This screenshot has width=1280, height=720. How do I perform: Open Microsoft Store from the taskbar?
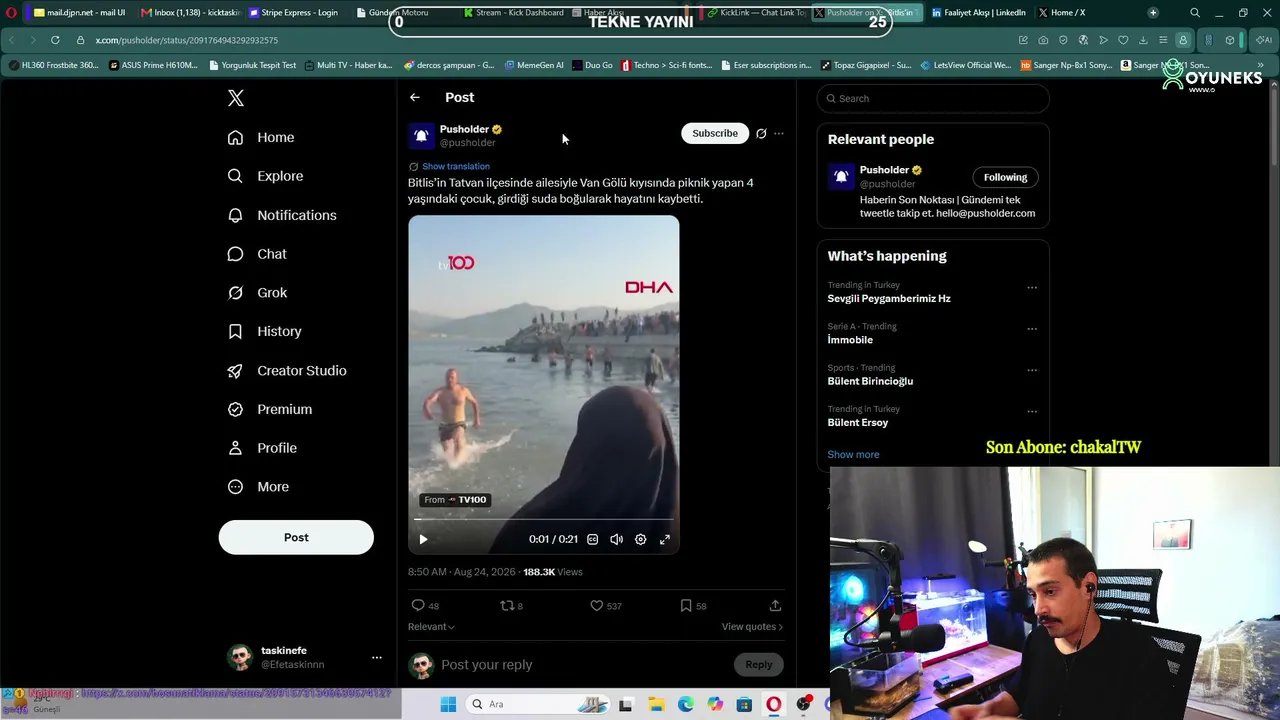(x=745, y=704)
